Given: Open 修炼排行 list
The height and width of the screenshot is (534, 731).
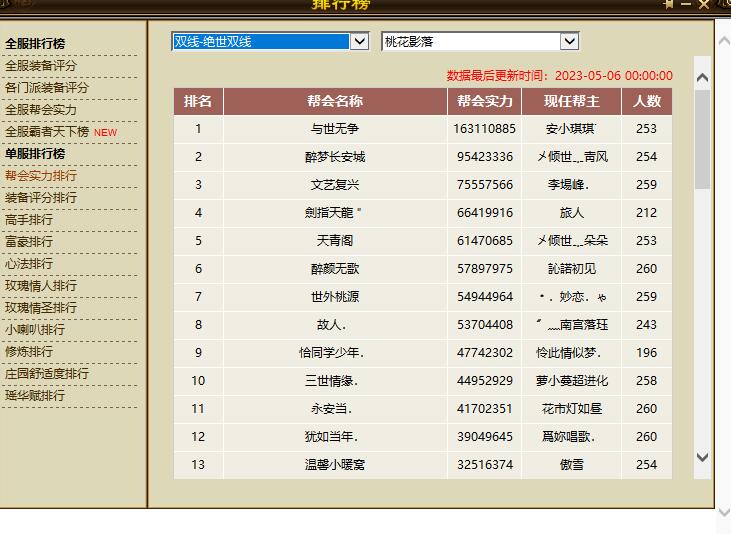Looking at the screenshot, I should tap(29, 352).
